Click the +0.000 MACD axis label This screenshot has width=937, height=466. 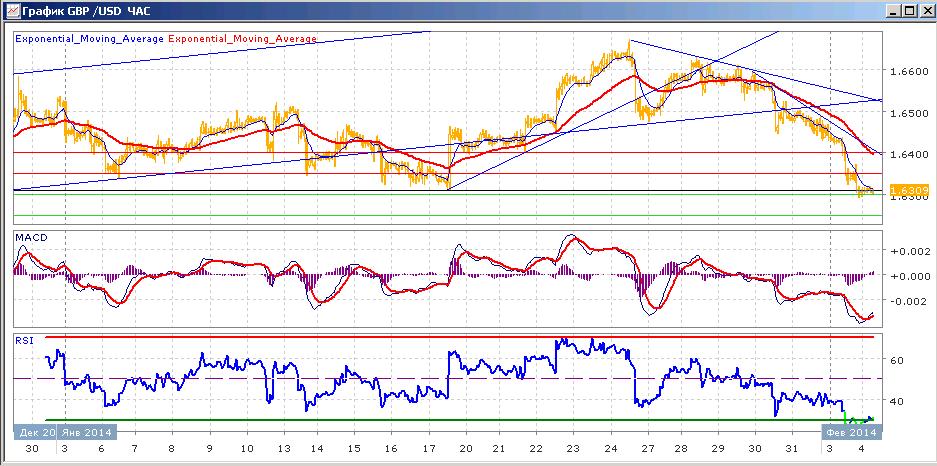tap(909, 276)
